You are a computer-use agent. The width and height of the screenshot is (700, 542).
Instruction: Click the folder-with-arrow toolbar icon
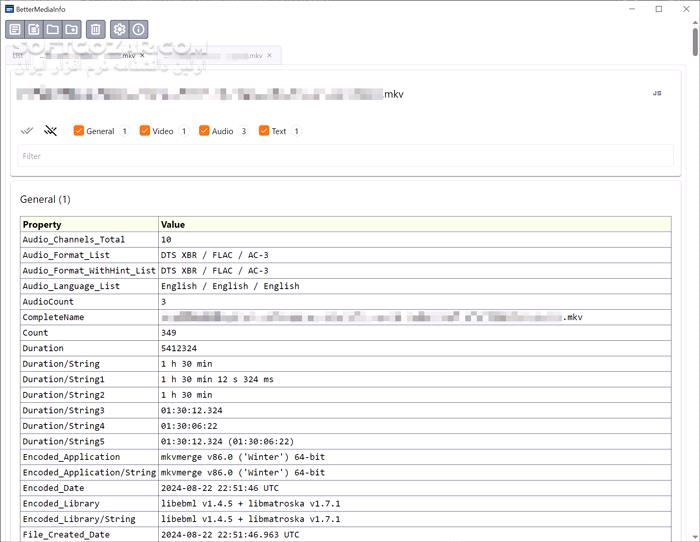[x=72, y=30]
